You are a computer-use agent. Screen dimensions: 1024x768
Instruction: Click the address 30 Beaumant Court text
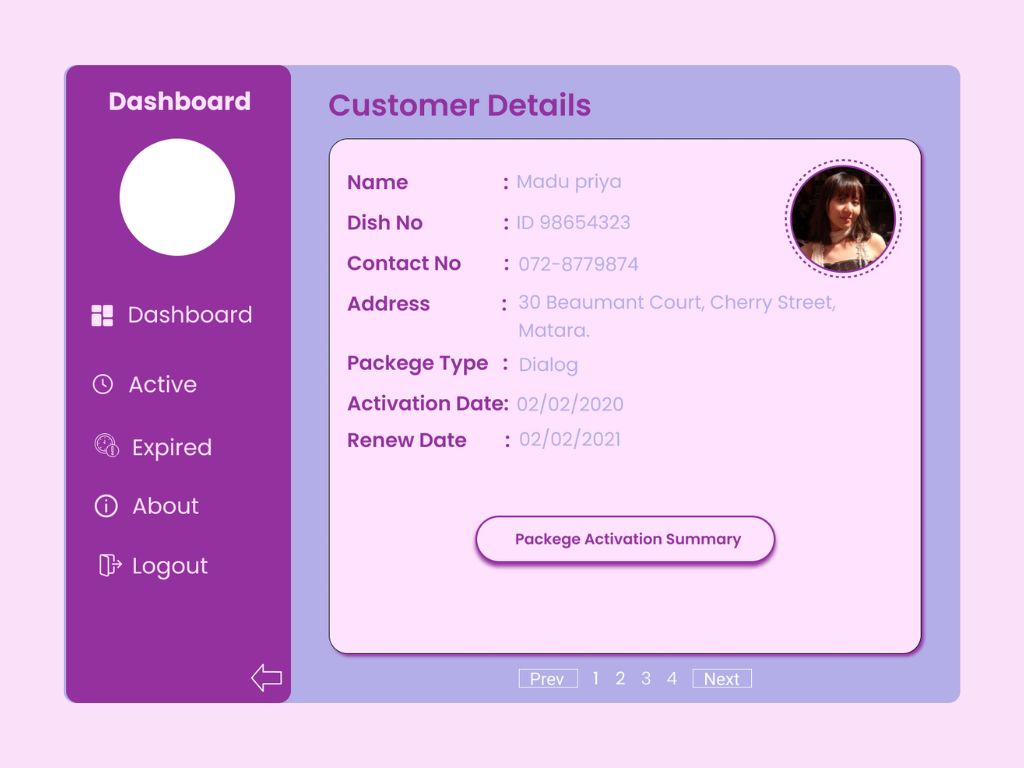pyautogui.click(x=677, y=315)
